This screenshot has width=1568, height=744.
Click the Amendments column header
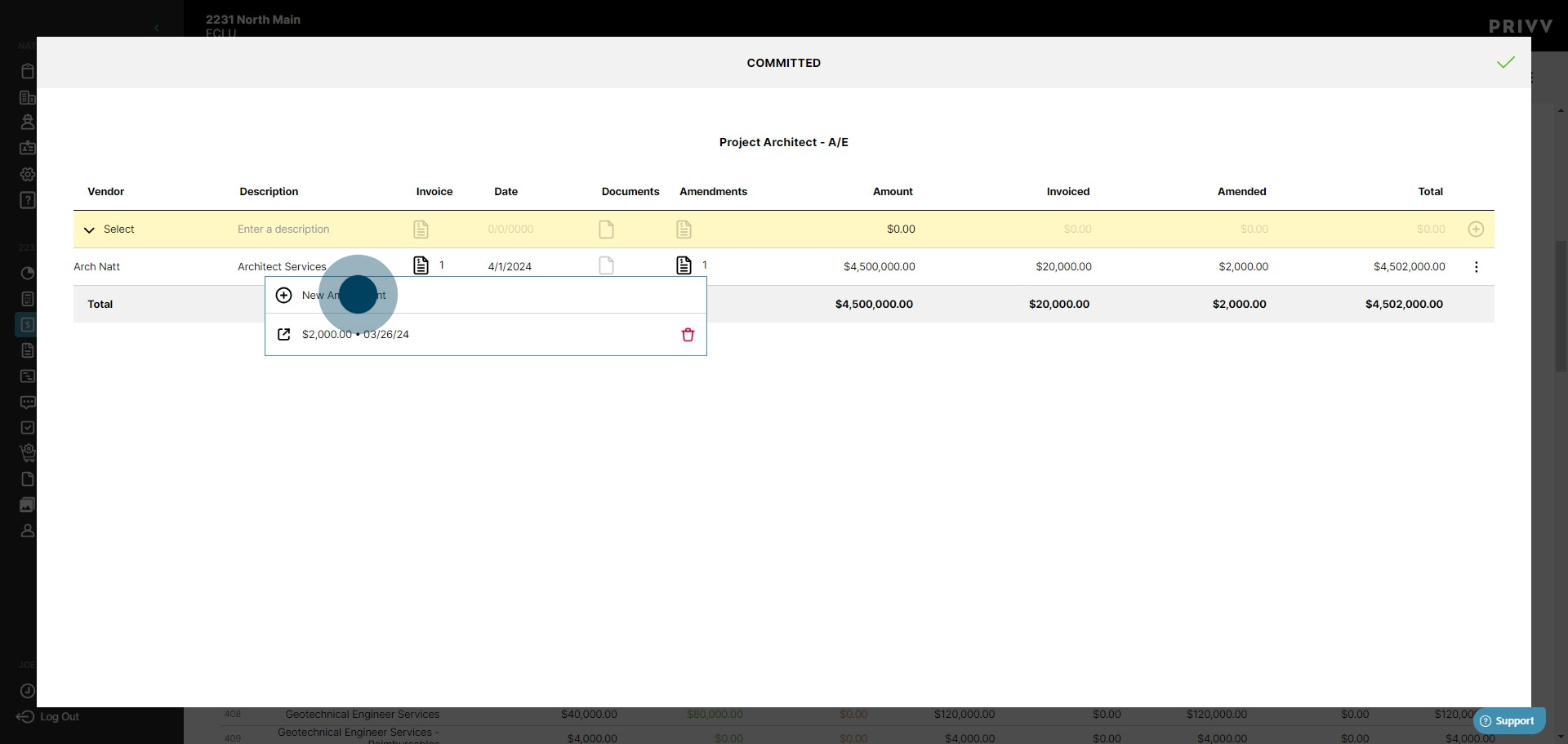coord(714,191)
